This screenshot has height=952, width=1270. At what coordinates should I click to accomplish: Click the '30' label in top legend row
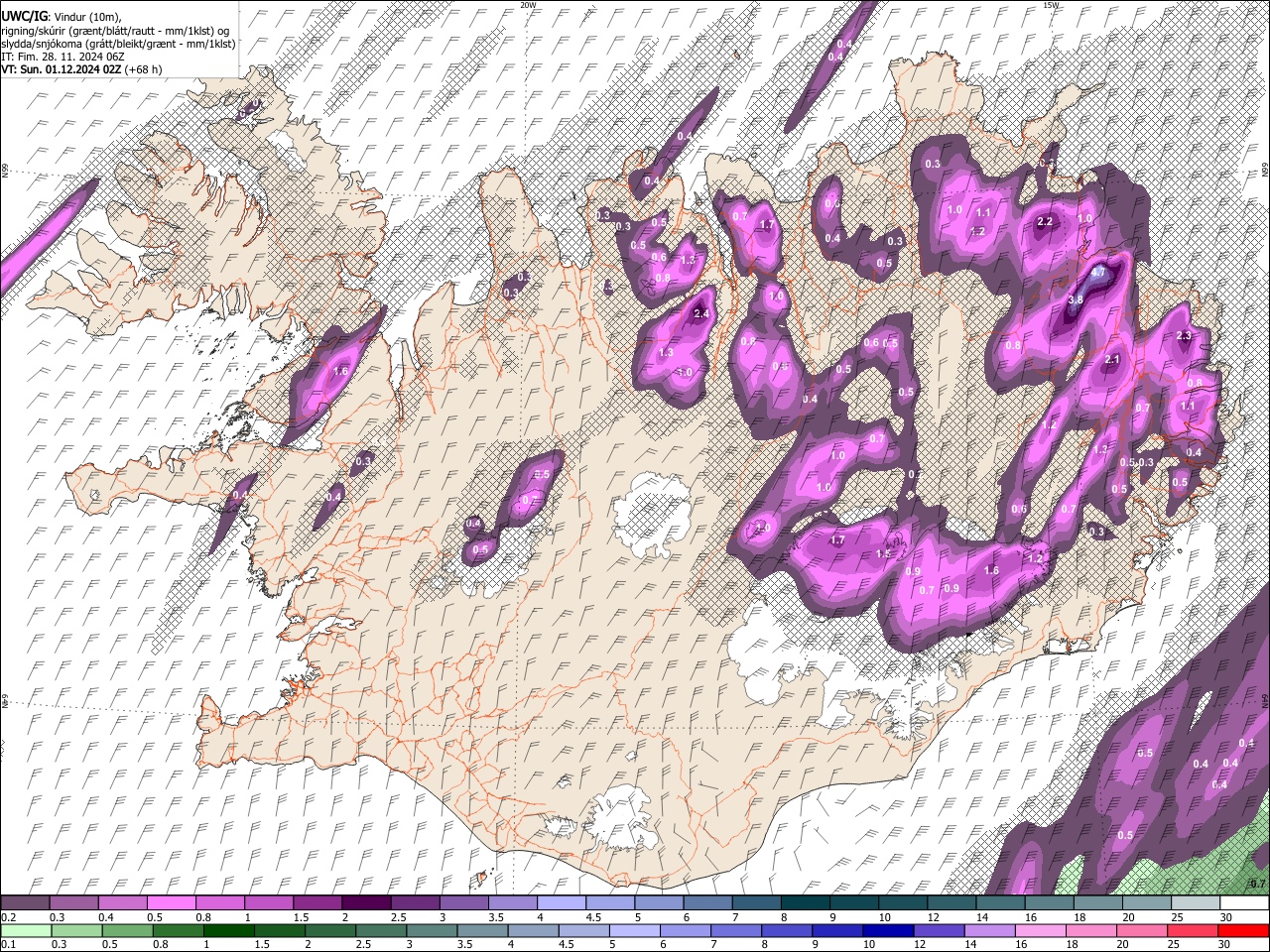(1226, 917)
